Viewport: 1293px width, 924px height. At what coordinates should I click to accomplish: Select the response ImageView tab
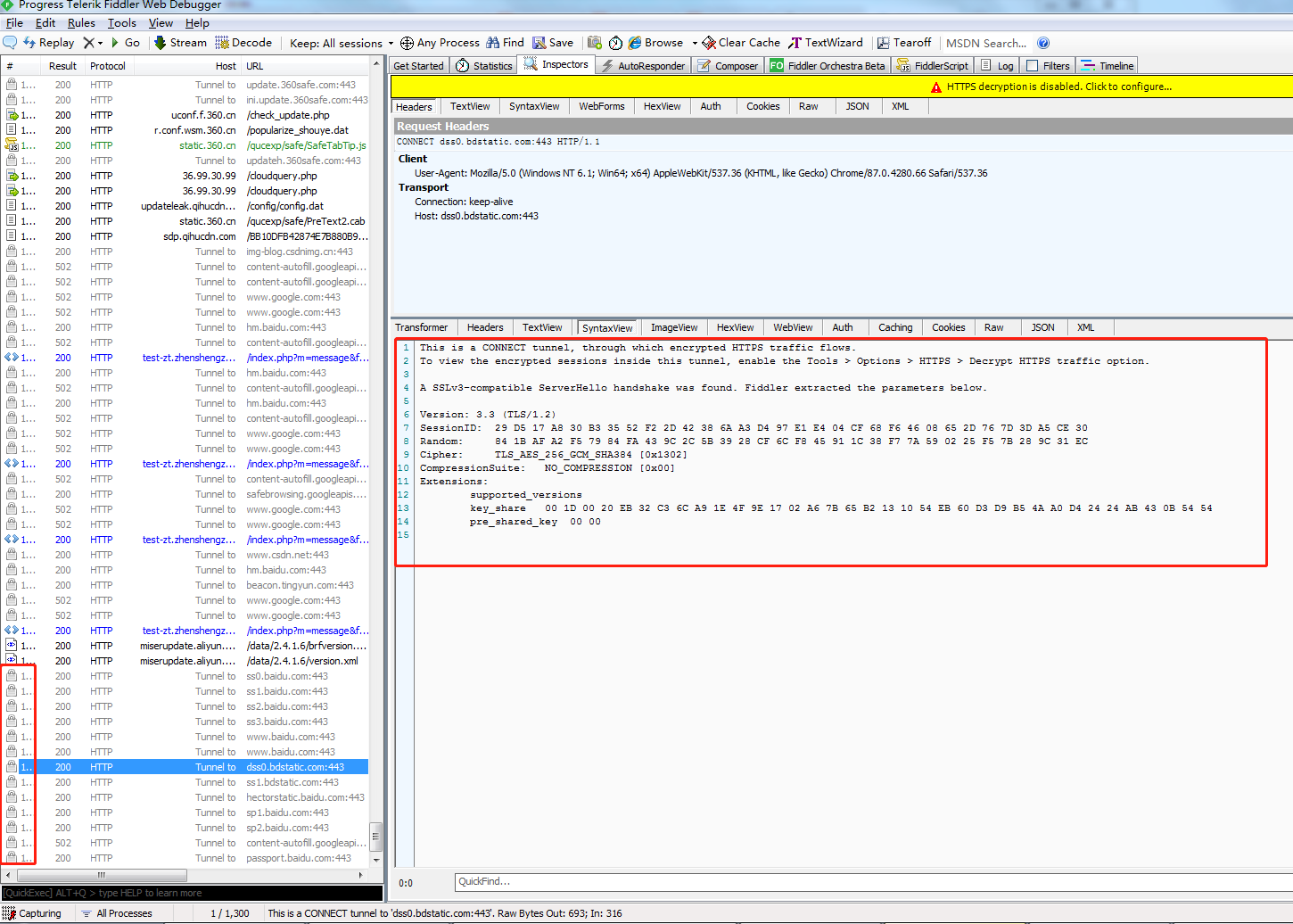click(674, 327)
